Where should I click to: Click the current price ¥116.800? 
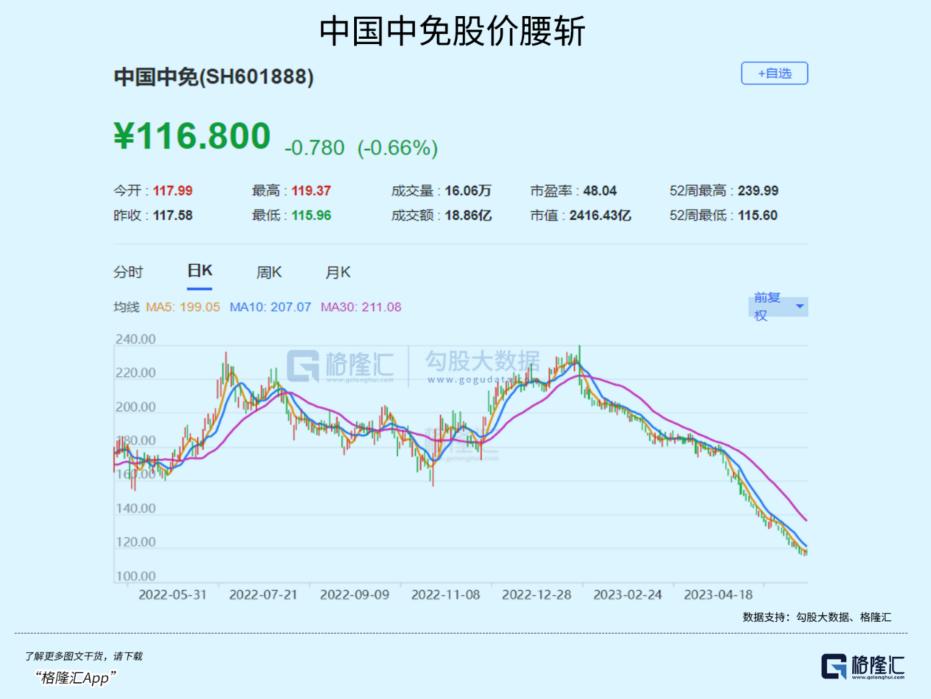[192, 135]
